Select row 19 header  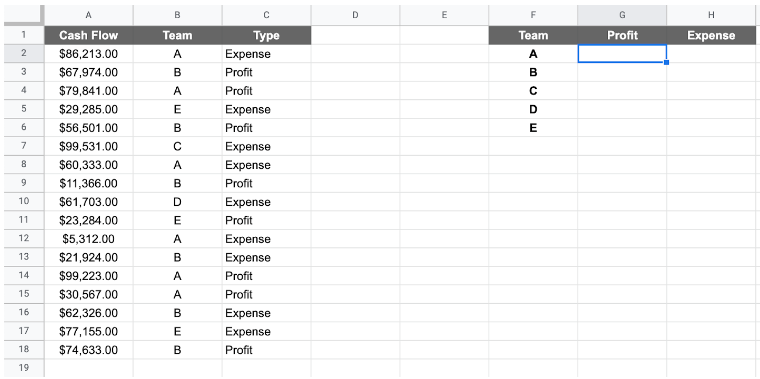tap(24, 368)
